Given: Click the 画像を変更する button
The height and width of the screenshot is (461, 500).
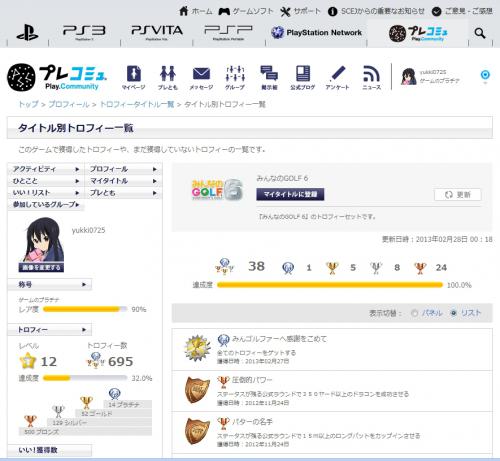Looking at the screenshot, I should point(41,268).
